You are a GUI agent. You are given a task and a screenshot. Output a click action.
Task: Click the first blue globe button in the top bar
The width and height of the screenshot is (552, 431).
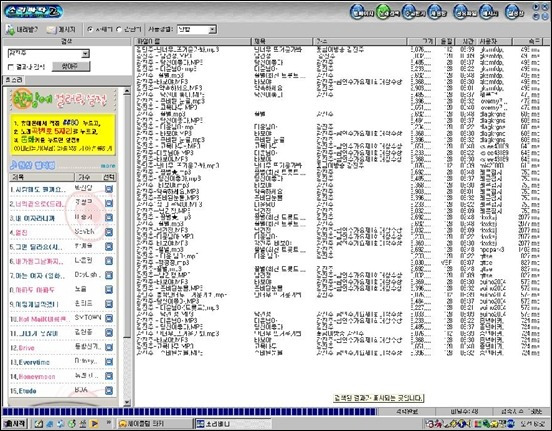(361, 13)
